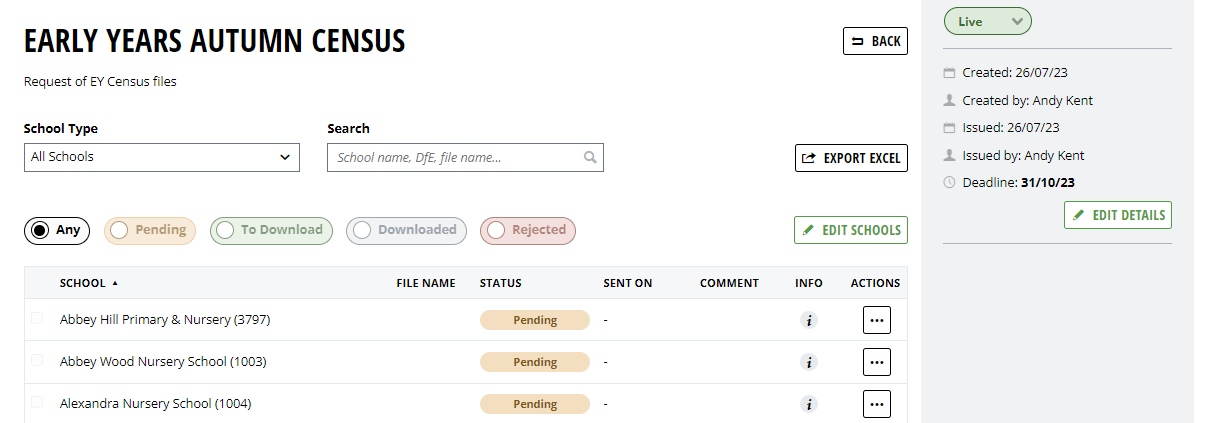
Task: Select the Any status filter
Action: pyautogui.click(x=57, y=230)
